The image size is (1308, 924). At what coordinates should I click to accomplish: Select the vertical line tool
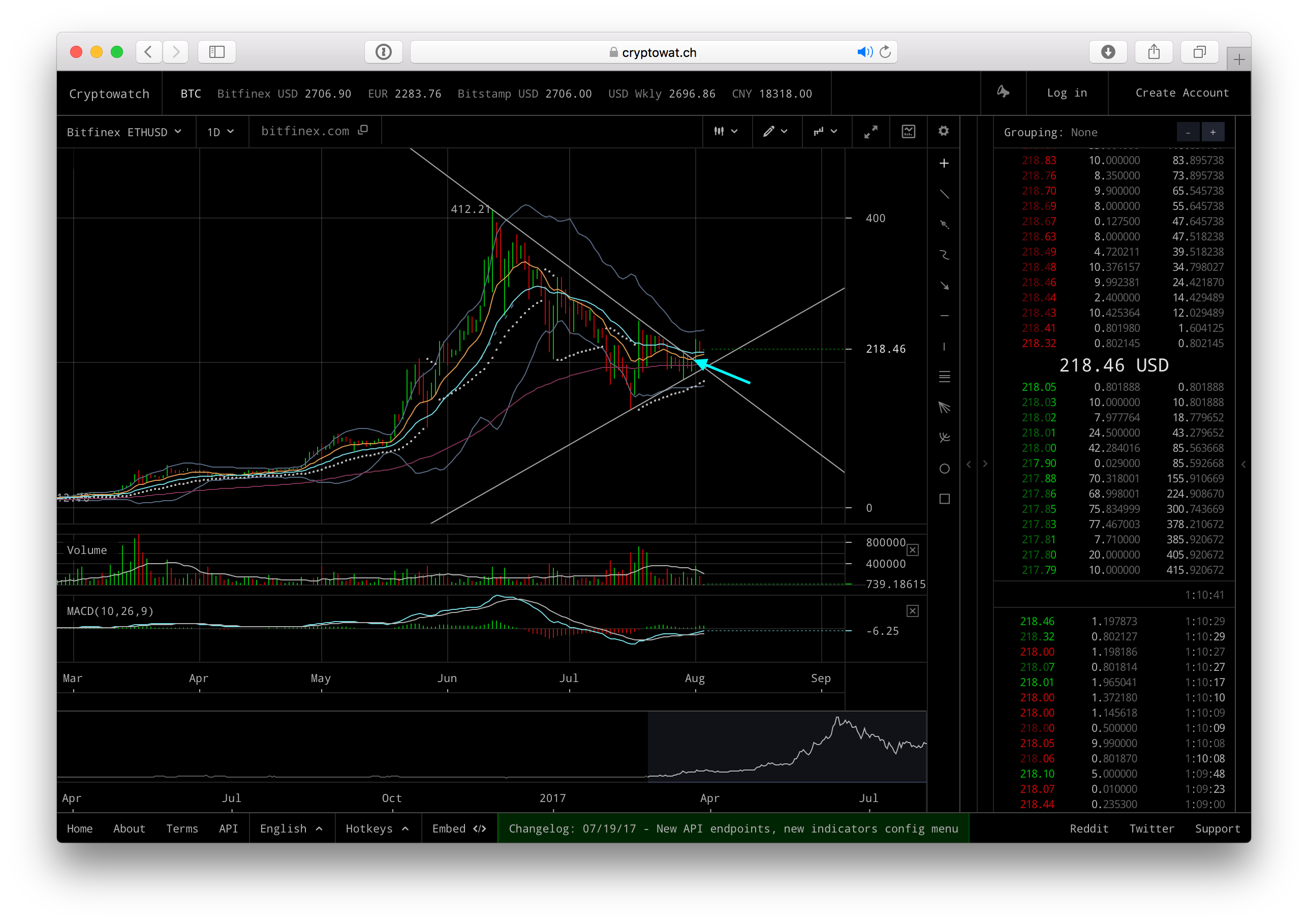point(944,346)
